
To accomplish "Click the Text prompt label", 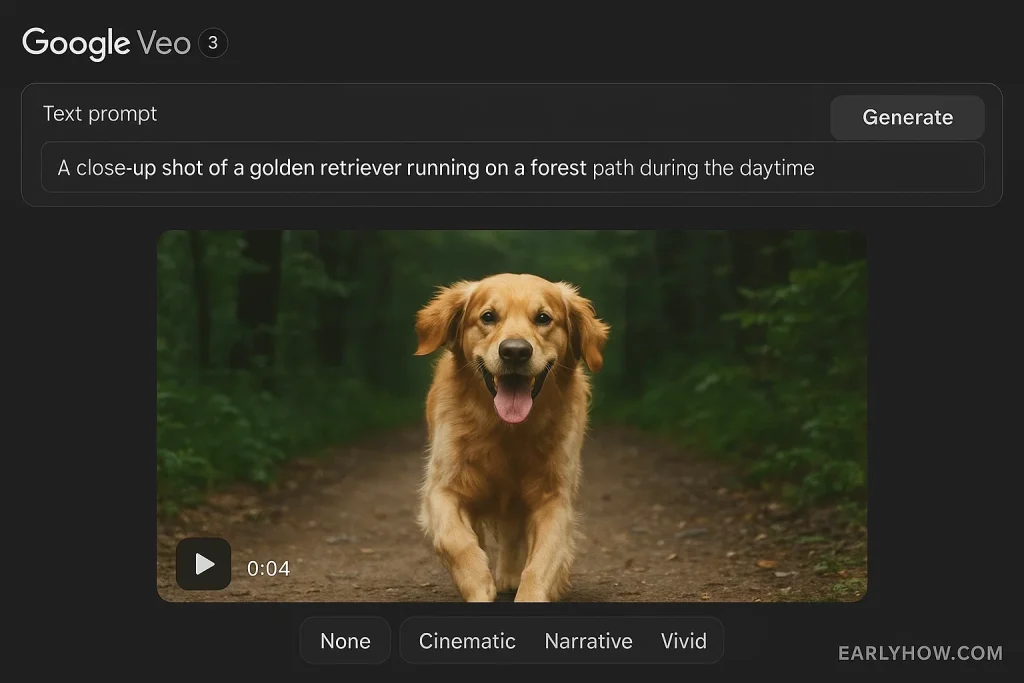I will pos(100,114).
